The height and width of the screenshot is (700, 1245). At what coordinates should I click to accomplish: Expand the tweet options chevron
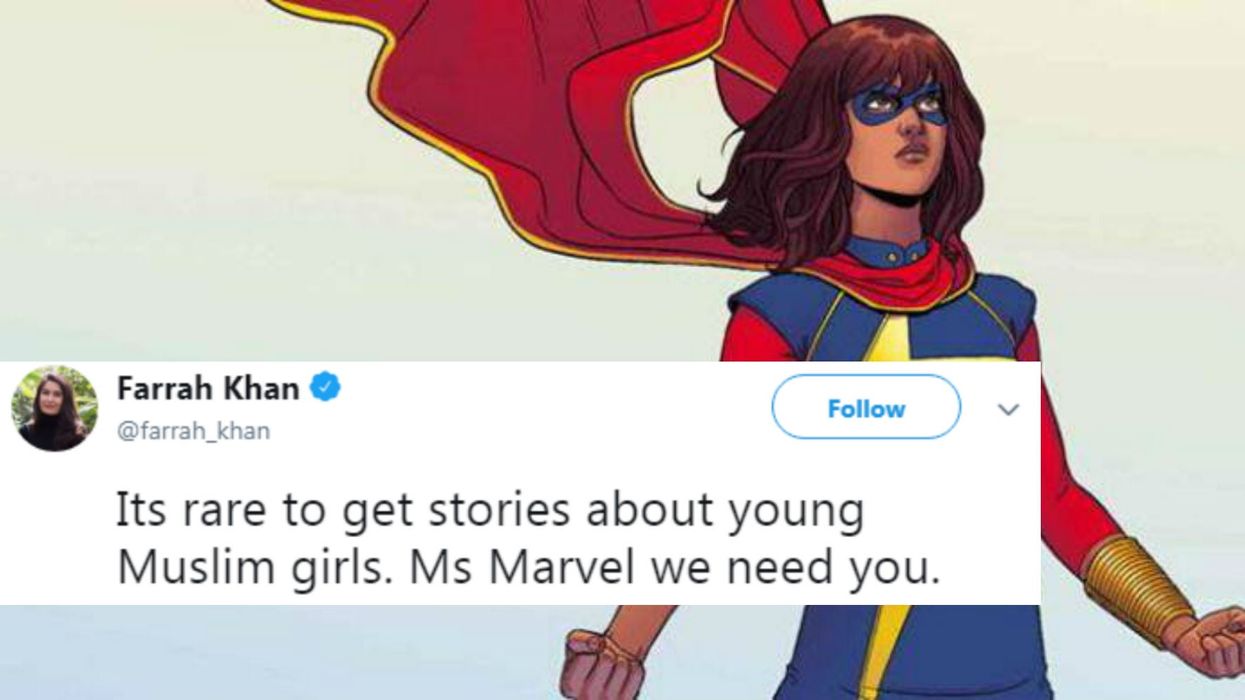click(x=1008, y=409)
